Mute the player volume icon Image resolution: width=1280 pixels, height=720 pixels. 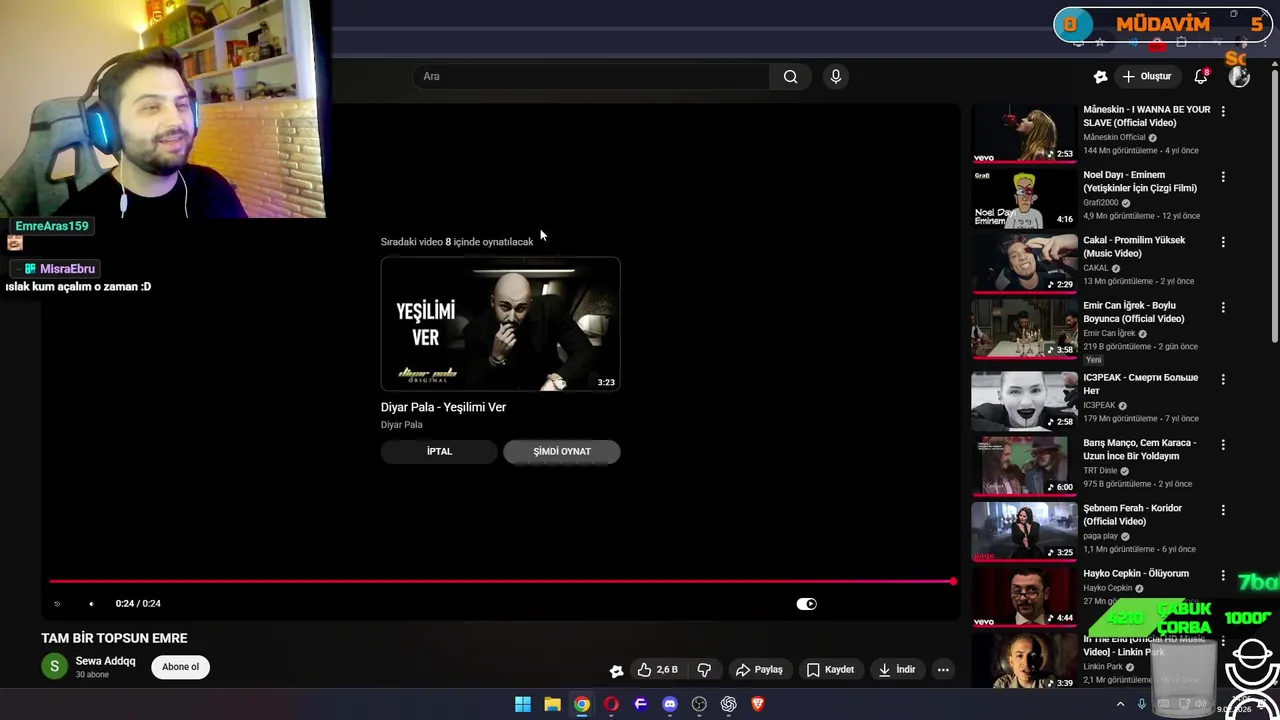point(91,604)
